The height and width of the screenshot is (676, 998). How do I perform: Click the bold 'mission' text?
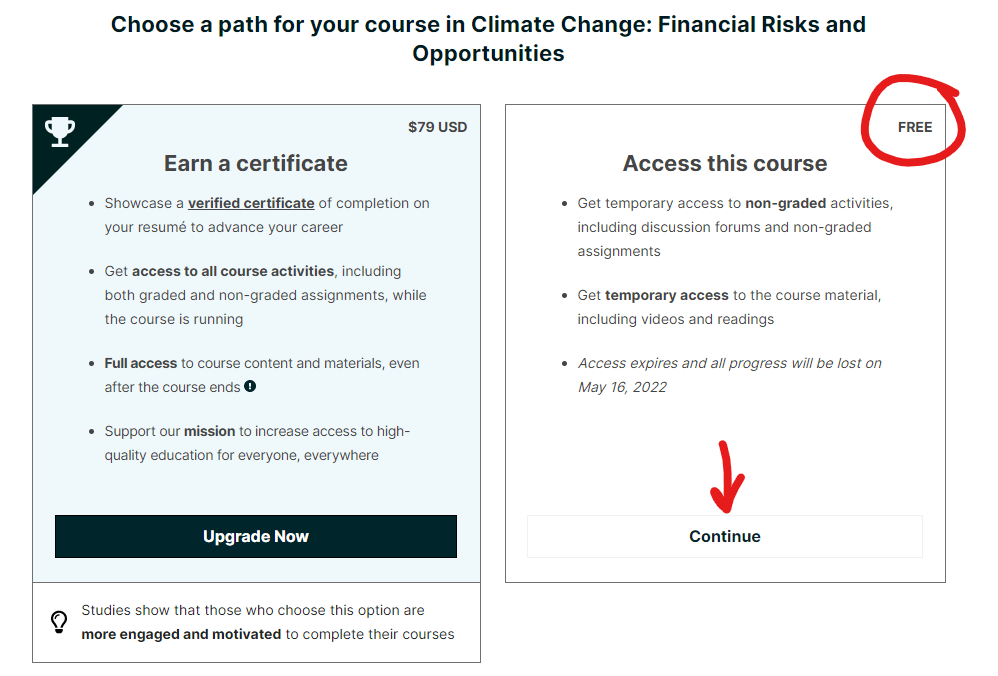coord(209,431)
